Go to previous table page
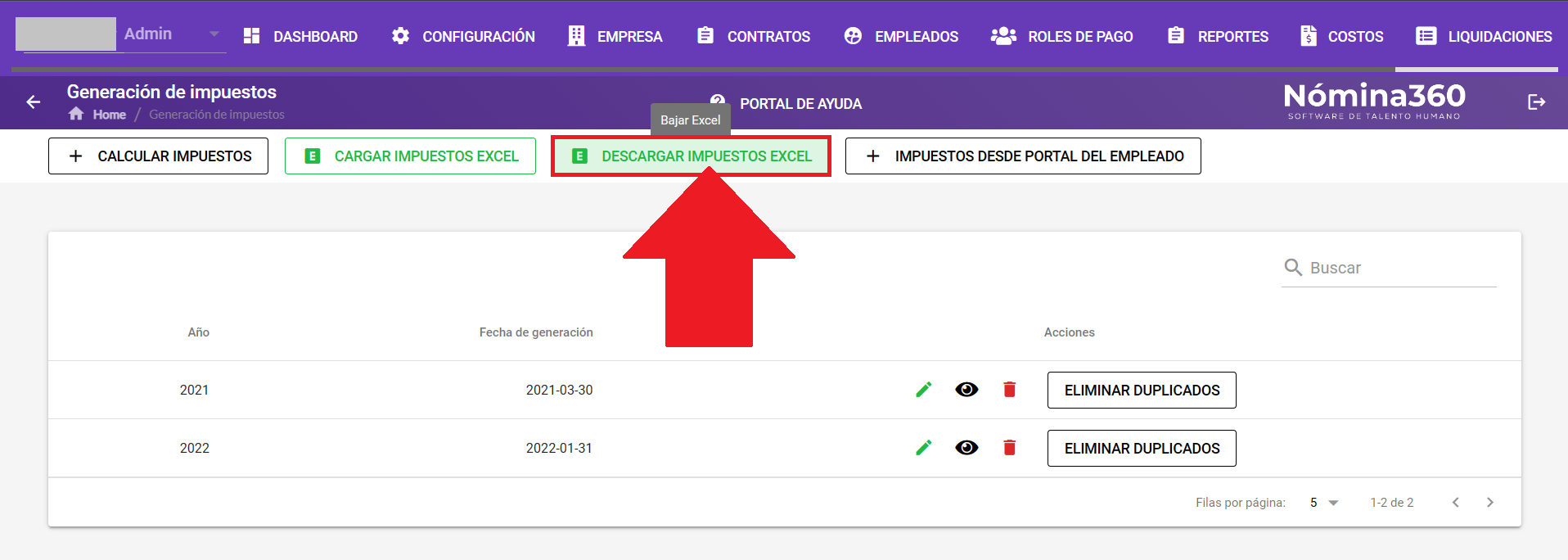This screenshot has height=560, width=1568. click(1456, 503)
